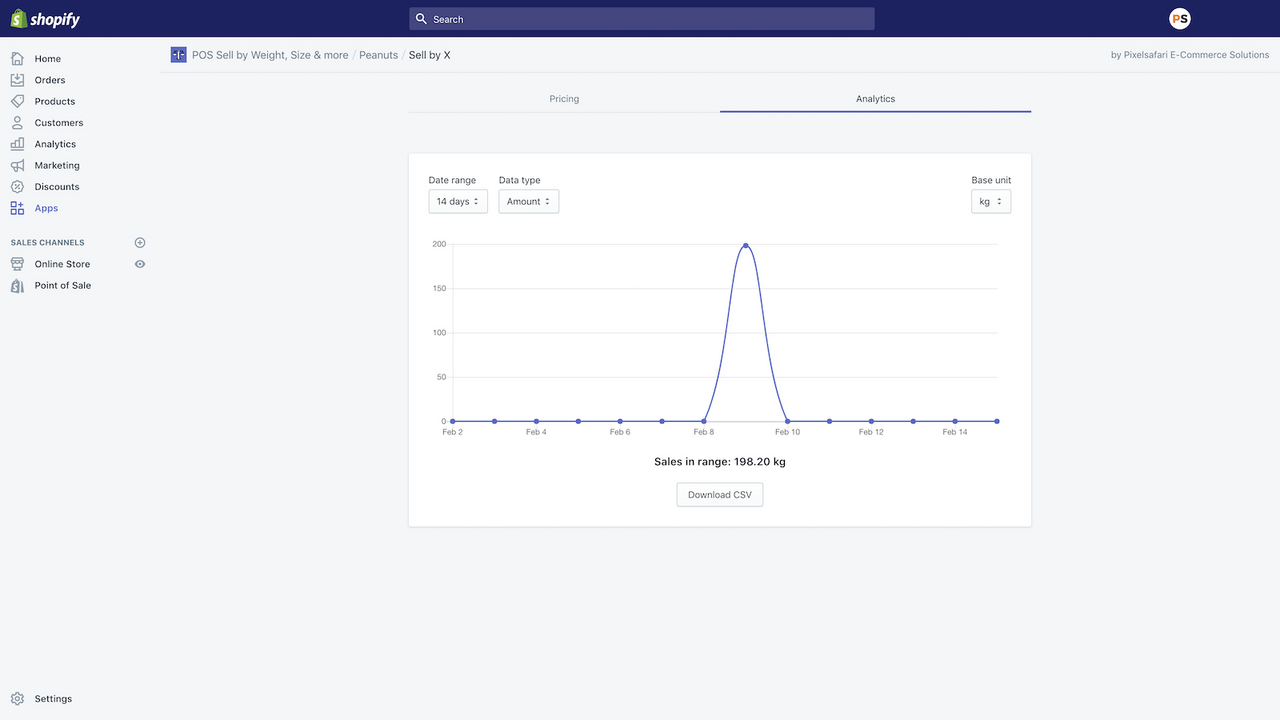Click the Feb 8 data point on the chart line
Image resolution: width=1280 pixels, height=720 pixels.
click(x=704, y=421)
